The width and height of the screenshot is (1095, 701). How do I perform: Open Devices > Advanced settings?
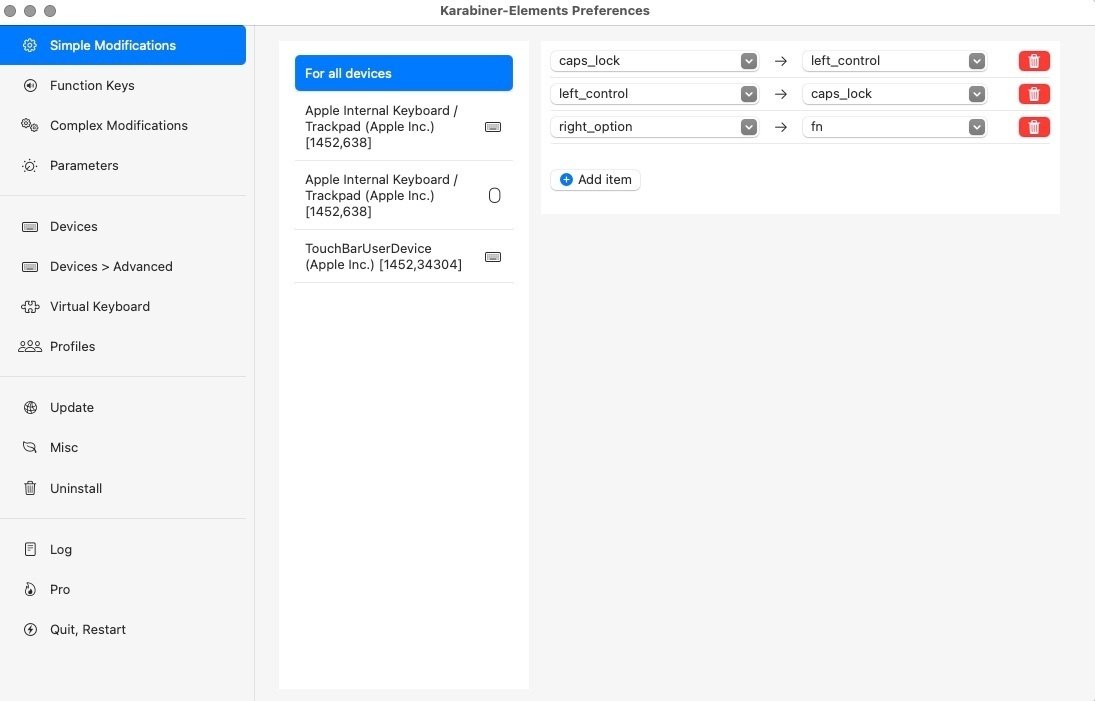point(123,267)
